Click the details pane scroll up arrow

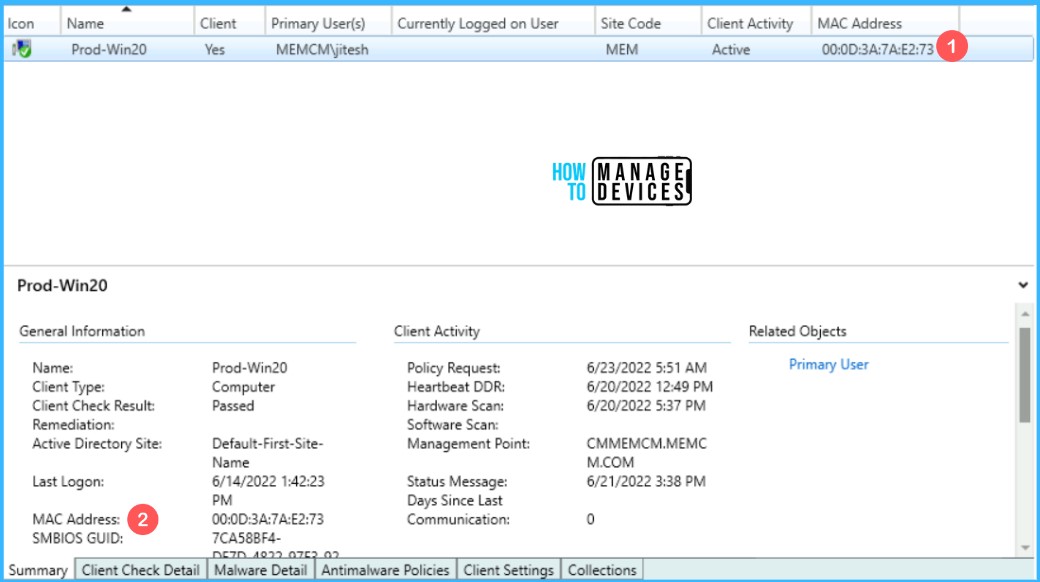[1025, 313]
